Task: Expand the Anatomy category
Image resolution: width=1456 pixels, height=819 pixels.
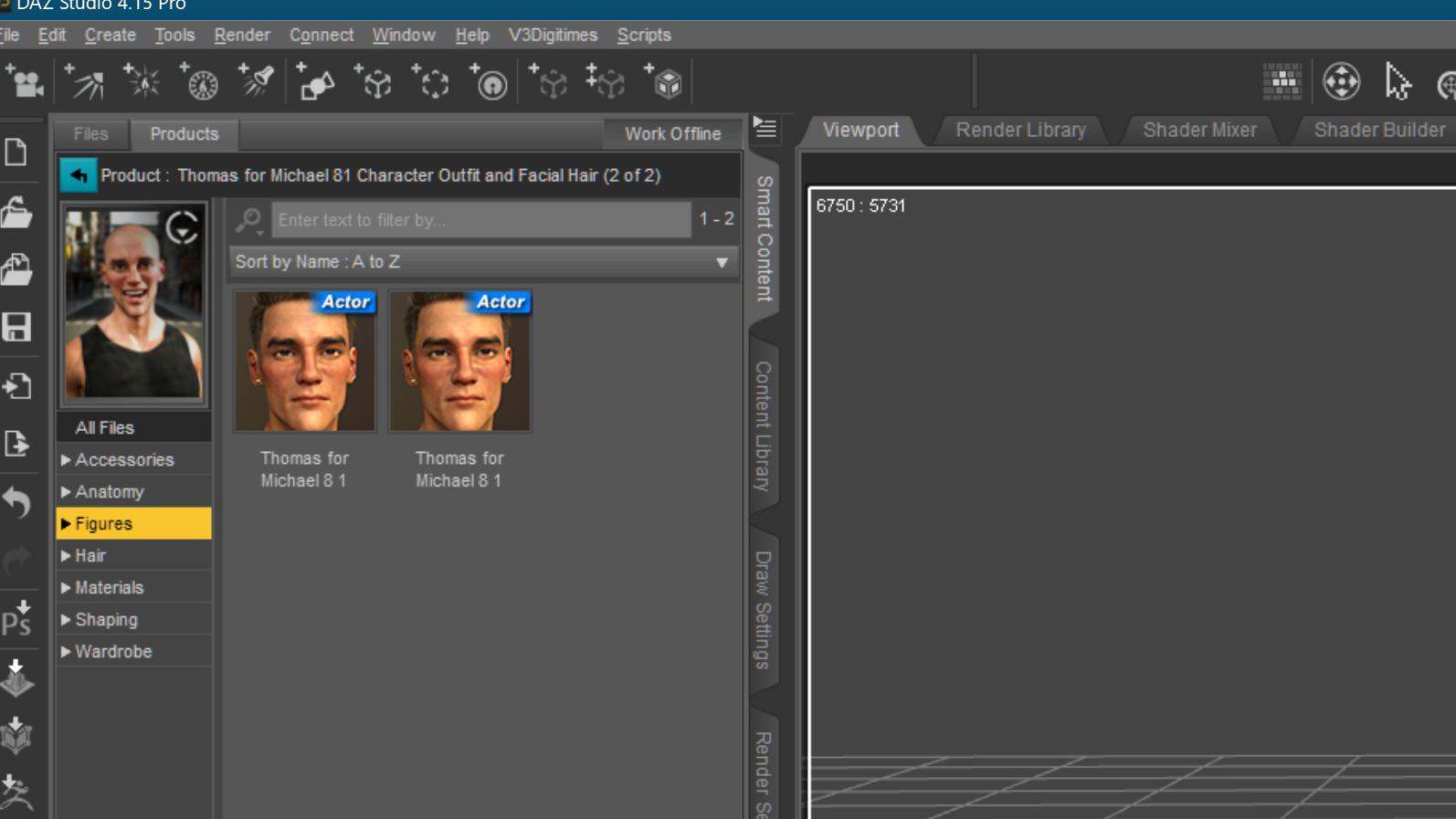Action: (66, 492)
